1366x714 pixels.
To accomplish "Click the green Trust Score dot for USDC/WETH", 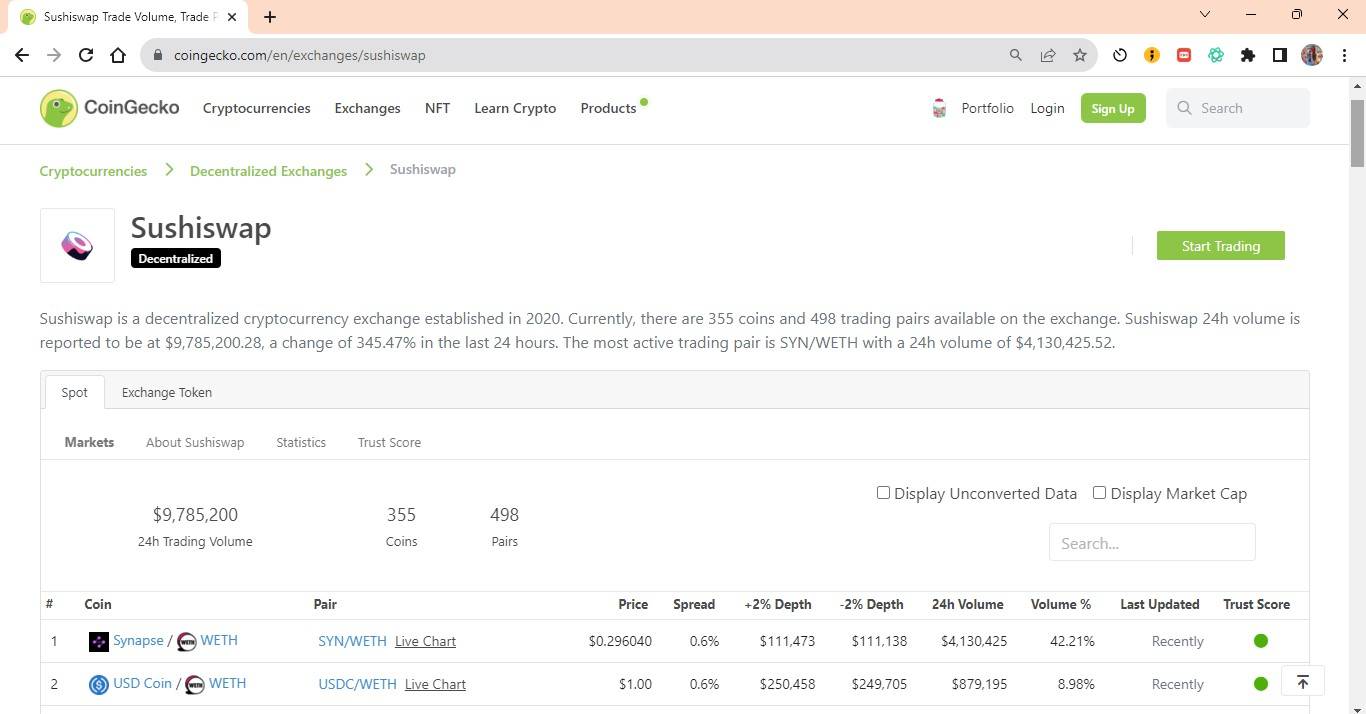I will click(x=1261, y=684).
